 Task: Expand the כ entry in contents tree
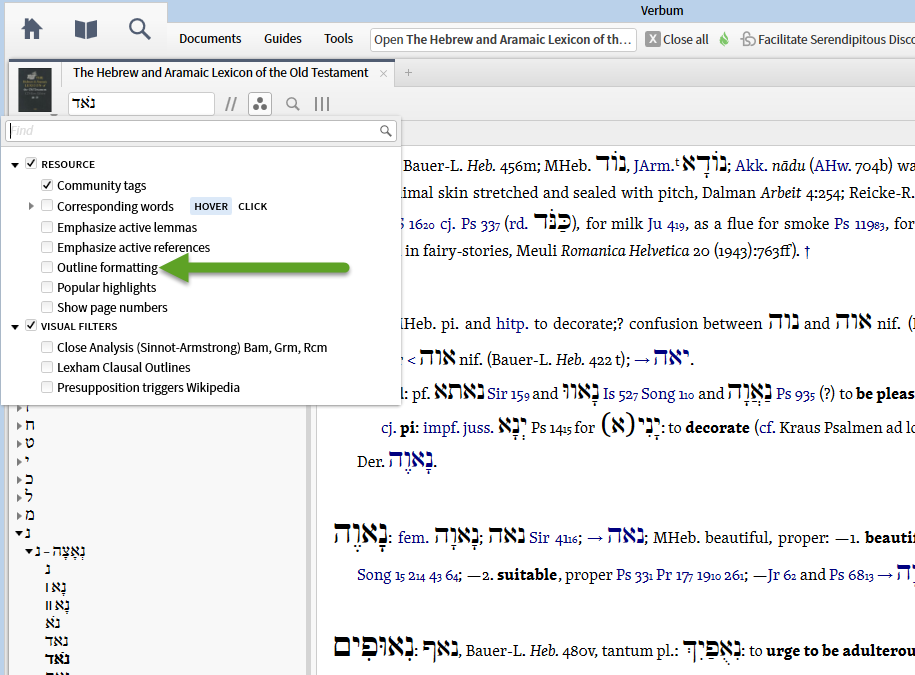pos(19,480)
